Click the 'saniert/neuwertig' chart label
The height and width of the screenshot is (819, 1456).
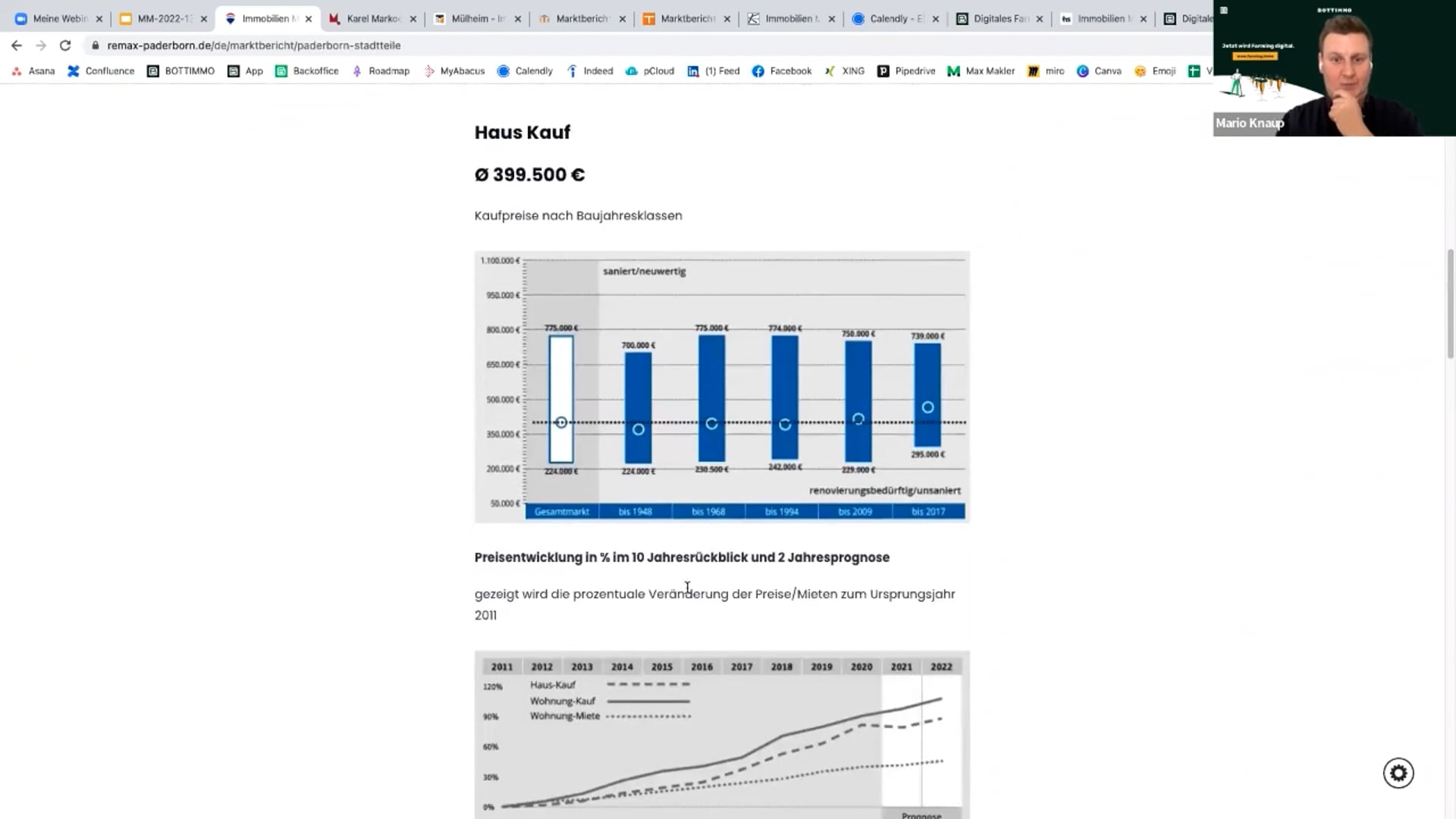pos(645,271)
